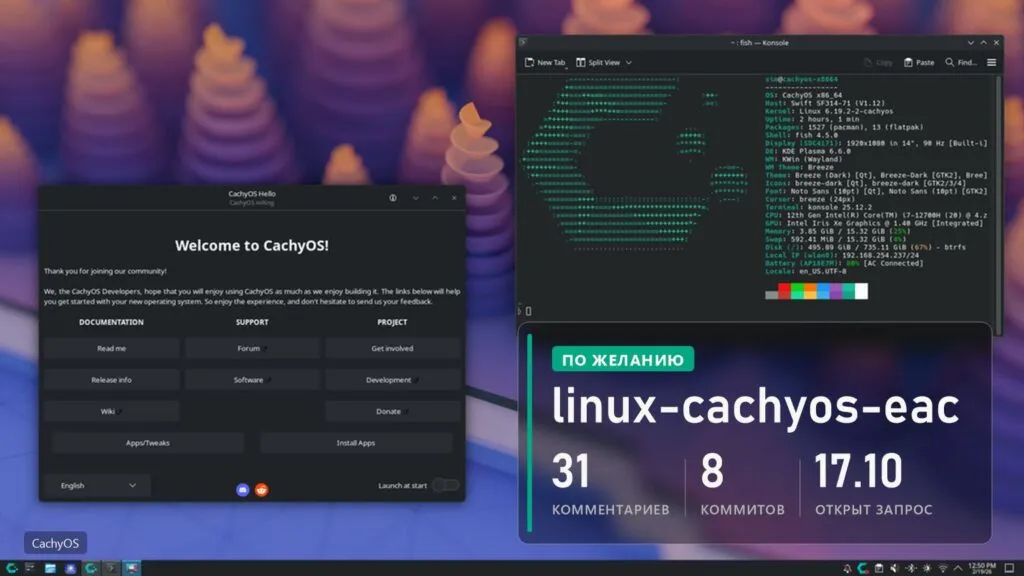Click New Tab in Konsole toolbar
1024x576 pixels.
coord(545,63)
